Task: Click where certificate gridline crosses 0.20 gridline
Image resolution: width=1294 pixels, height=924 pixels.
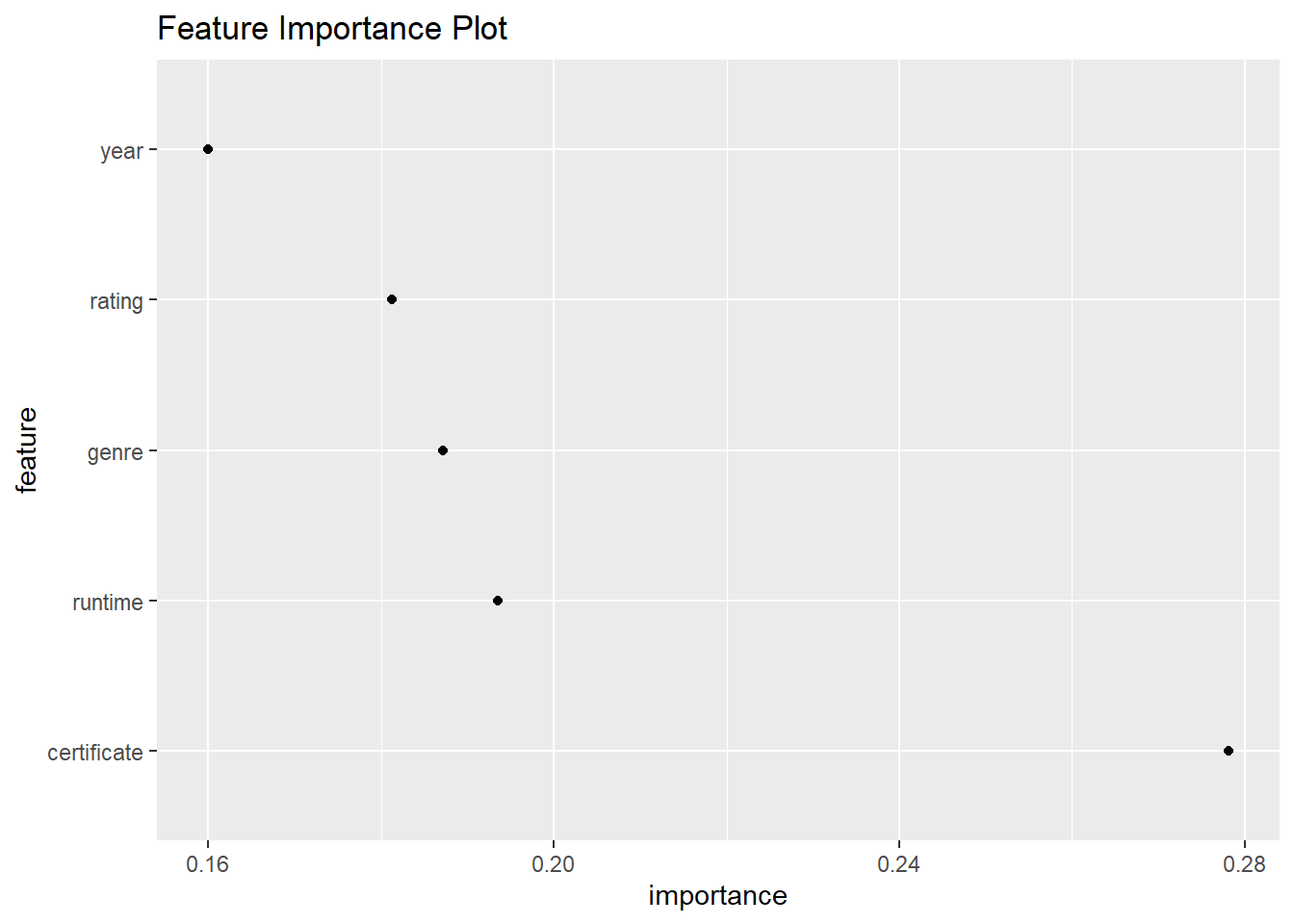Action: 554,751
